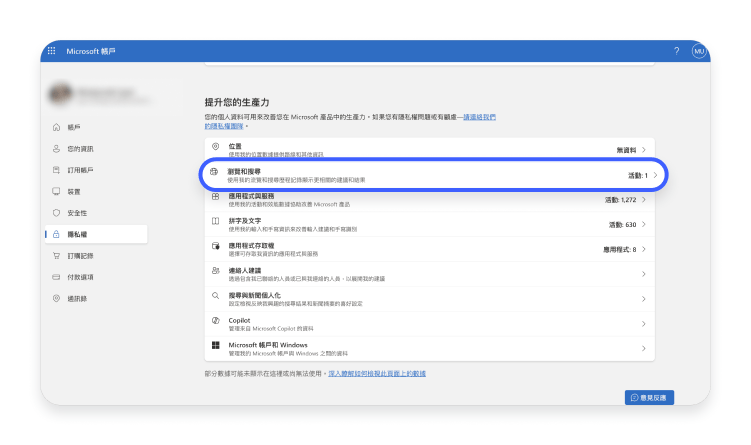Viewport: 751px width, 445px height.
Task: Click the 拼字及文字 row title
Action: pos(245,221)
